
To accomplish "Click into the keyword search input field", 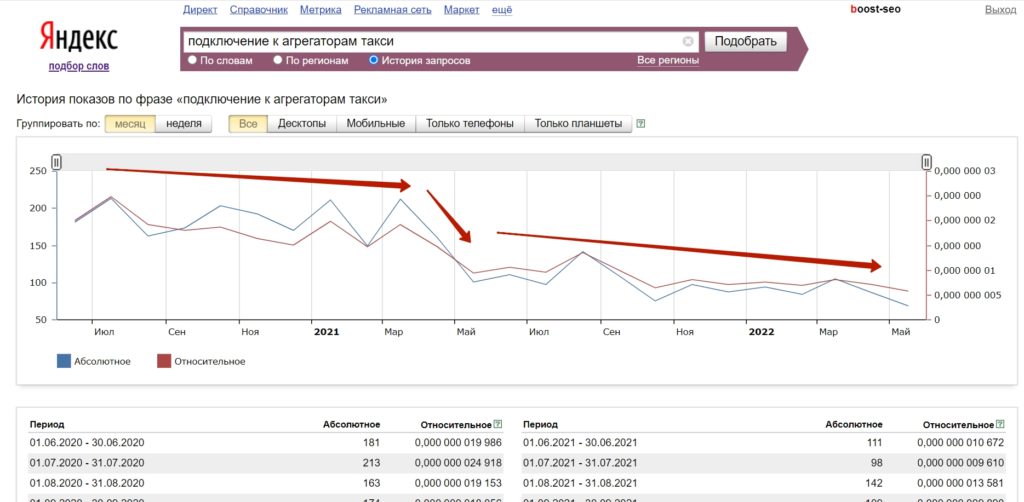I will tap(431, 42).
